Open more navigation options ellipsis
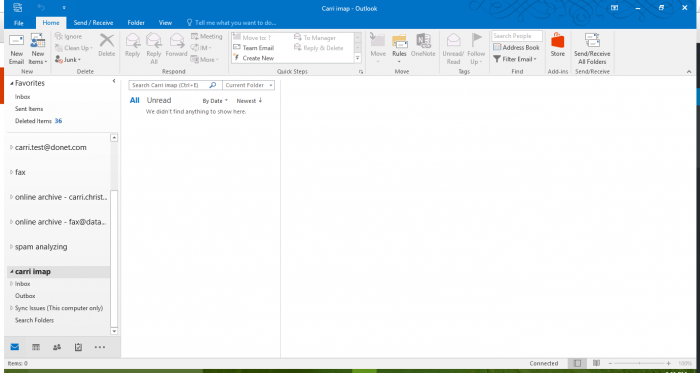This screenshot has width=700, height=373. point(100,347)
